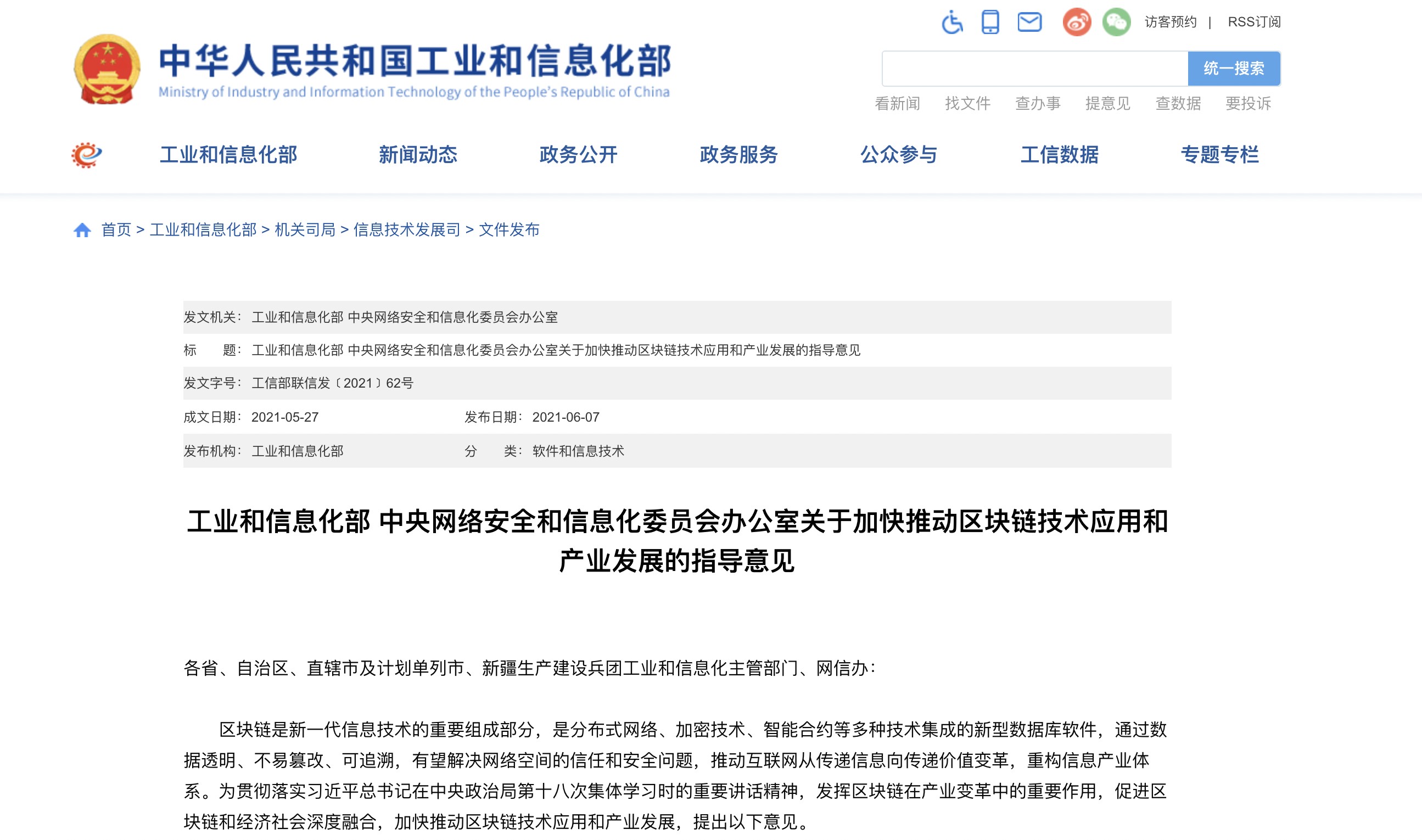Open the Weibo icon
Screen dimensions: 1422x840
coord(1077,22)
